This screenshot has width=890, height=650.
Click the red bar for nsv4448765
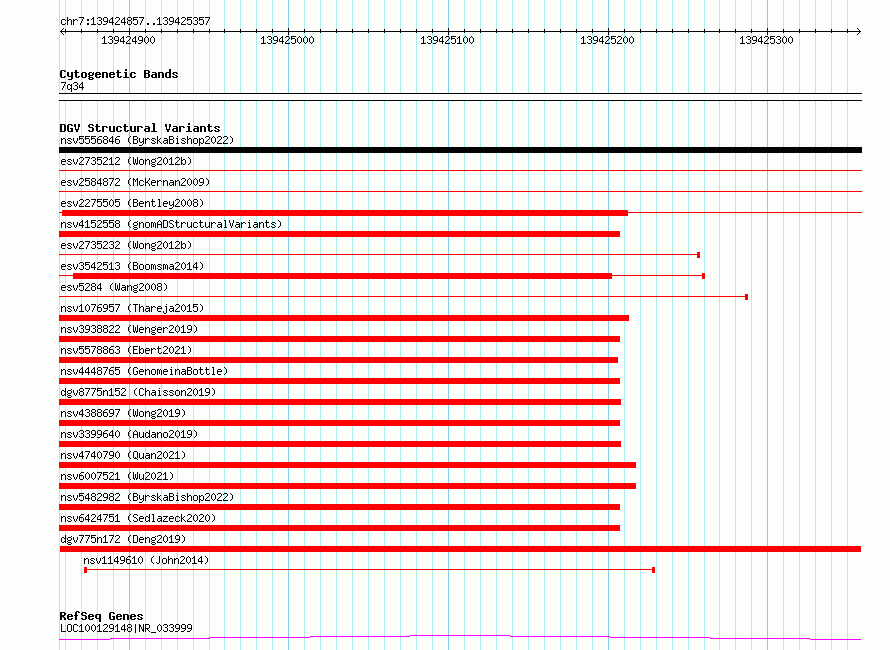(339, 381)
